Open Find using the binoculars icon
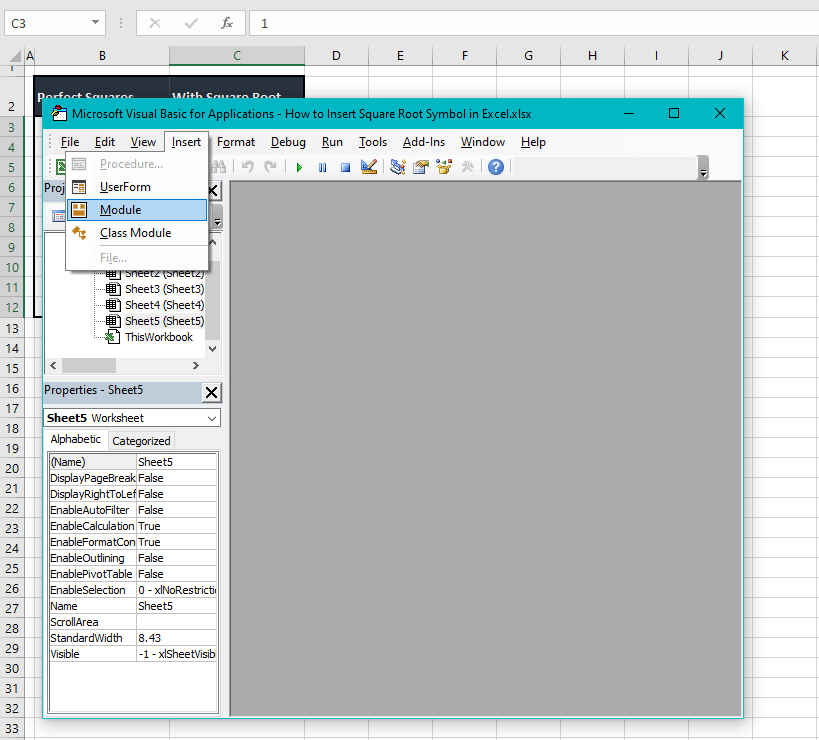Image resolution: width=819 pixels, height=740 pixels. [x=219, y=167]
